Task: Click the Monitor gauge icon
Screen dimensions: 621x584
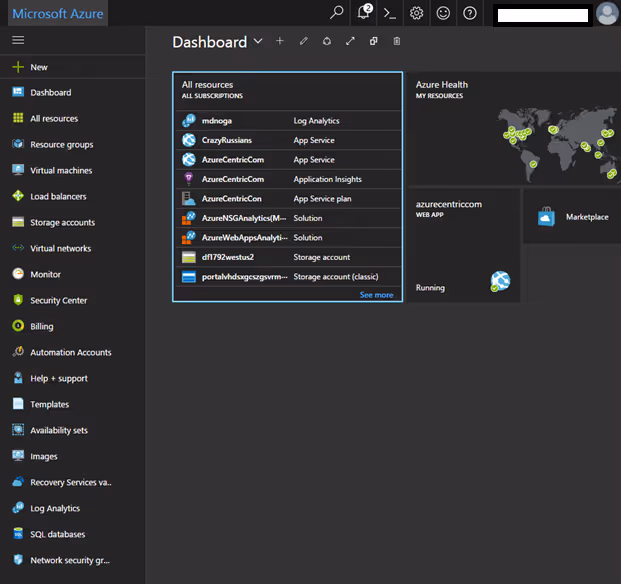Action: [x=18, y=274]
